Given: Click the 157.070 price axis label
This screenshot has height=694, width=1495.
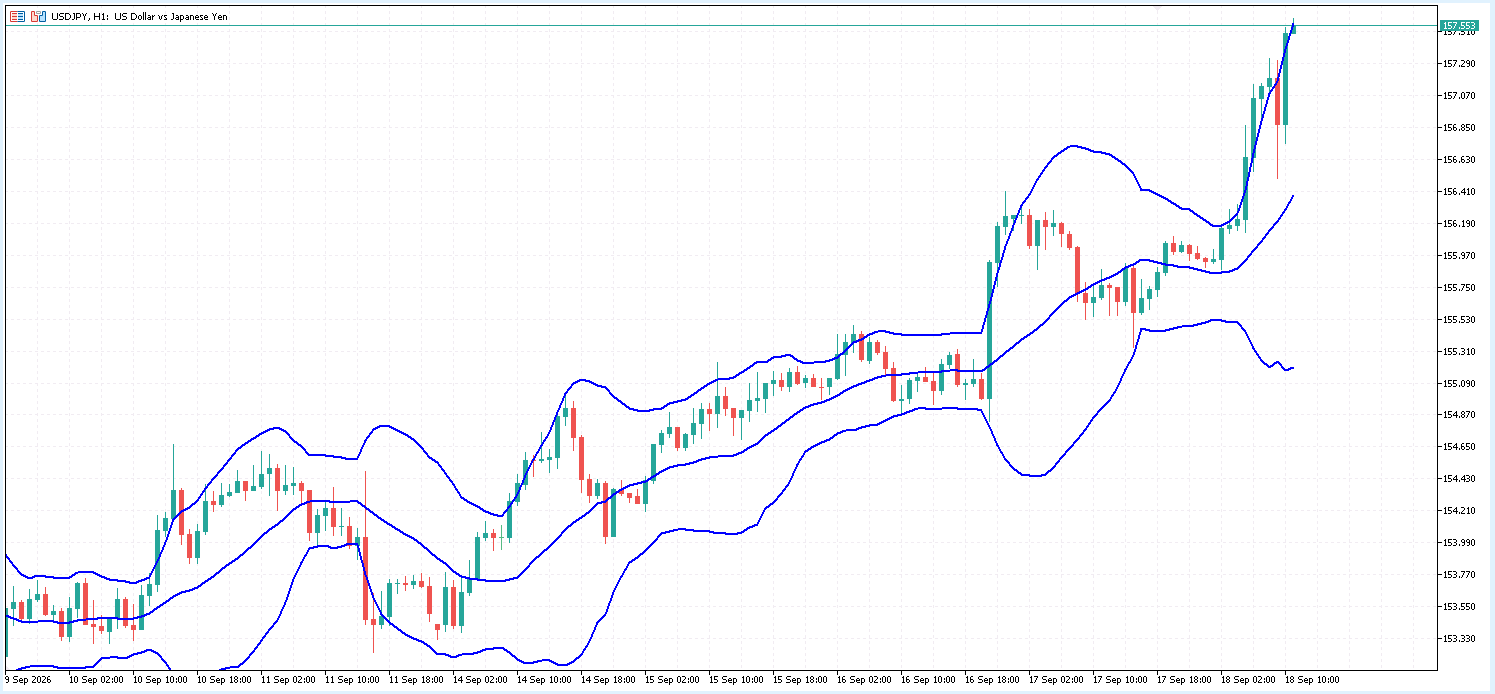Looking at the screenshot, I should (x=1460, y=96).
